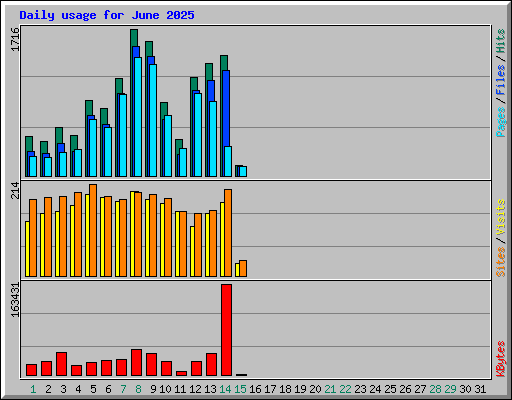Click day label 18 on the x-axis
The height and width of the screenshot is (400, 512).
285,389
